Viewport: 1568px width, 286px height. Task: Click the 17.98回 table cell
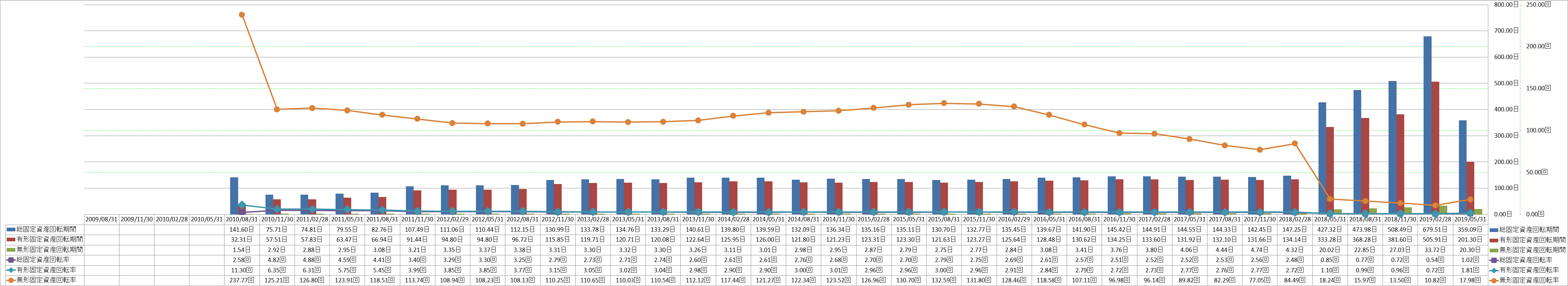(x=1471, y=281)
